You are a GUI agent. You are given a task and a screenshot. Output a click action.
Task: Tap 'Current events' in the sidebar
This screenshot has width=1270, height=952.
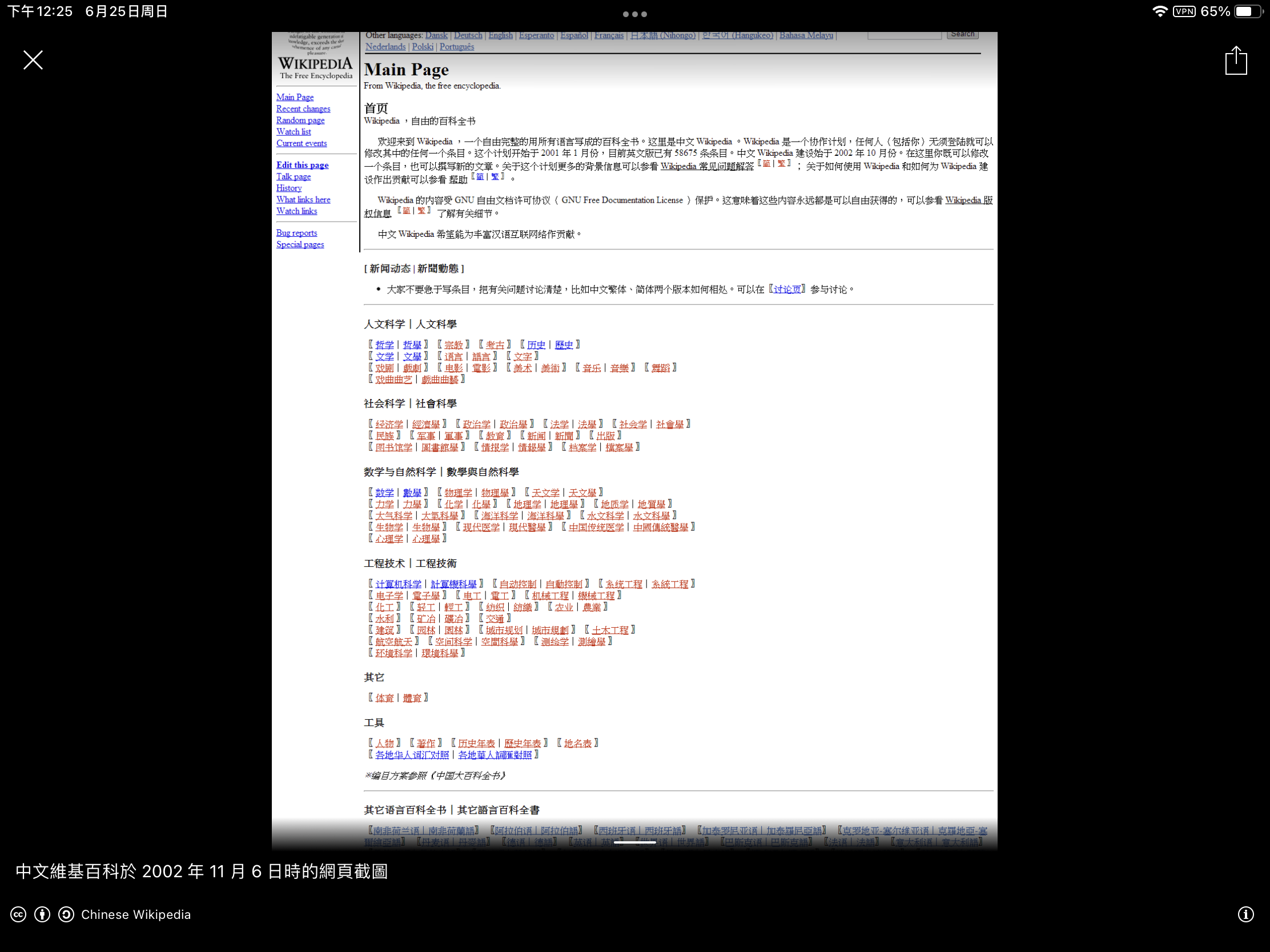[x=302, y=143]
